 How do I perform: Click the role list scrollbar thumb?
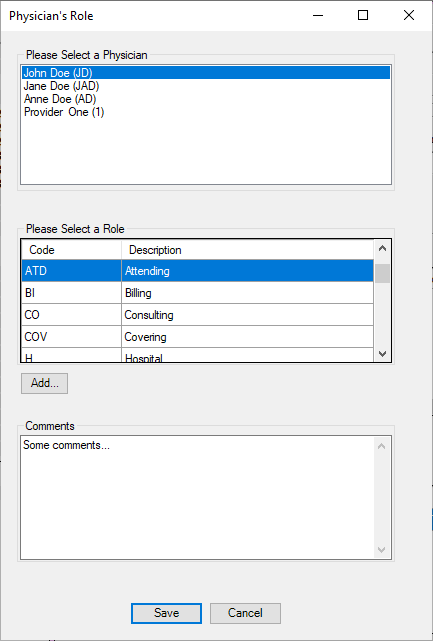pos(382,273)
